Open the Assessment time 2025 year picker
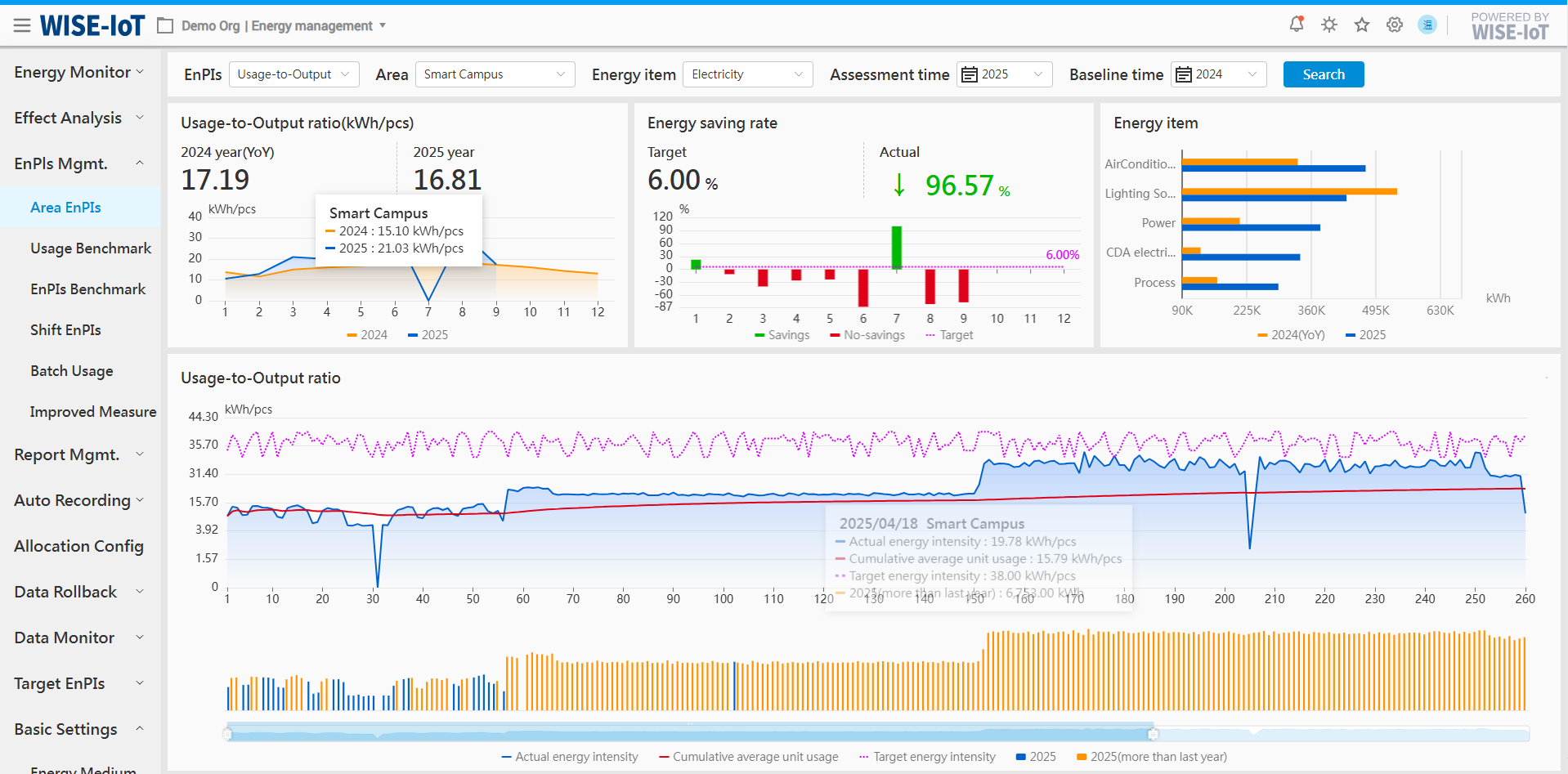Screen dimensions: 1568x774 (1004, 74)
